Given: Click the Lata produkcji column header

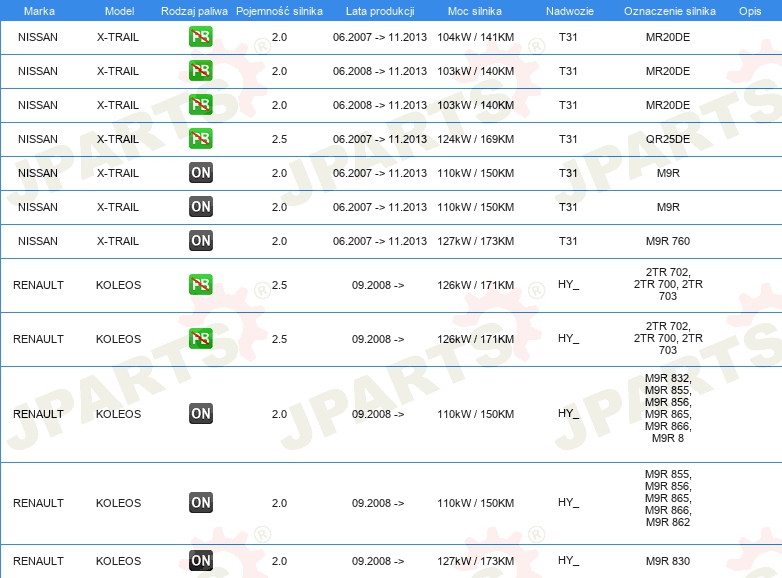Looking at the screenshot, I should 380,11.
